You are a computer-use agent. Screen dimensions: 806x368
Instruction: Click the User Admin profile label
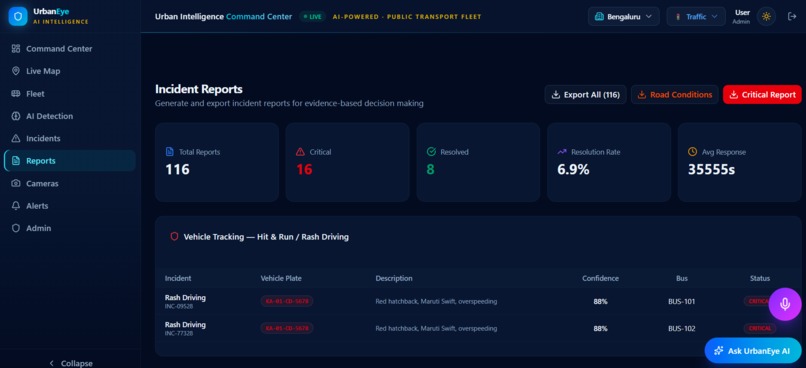[x=741, y=16]
